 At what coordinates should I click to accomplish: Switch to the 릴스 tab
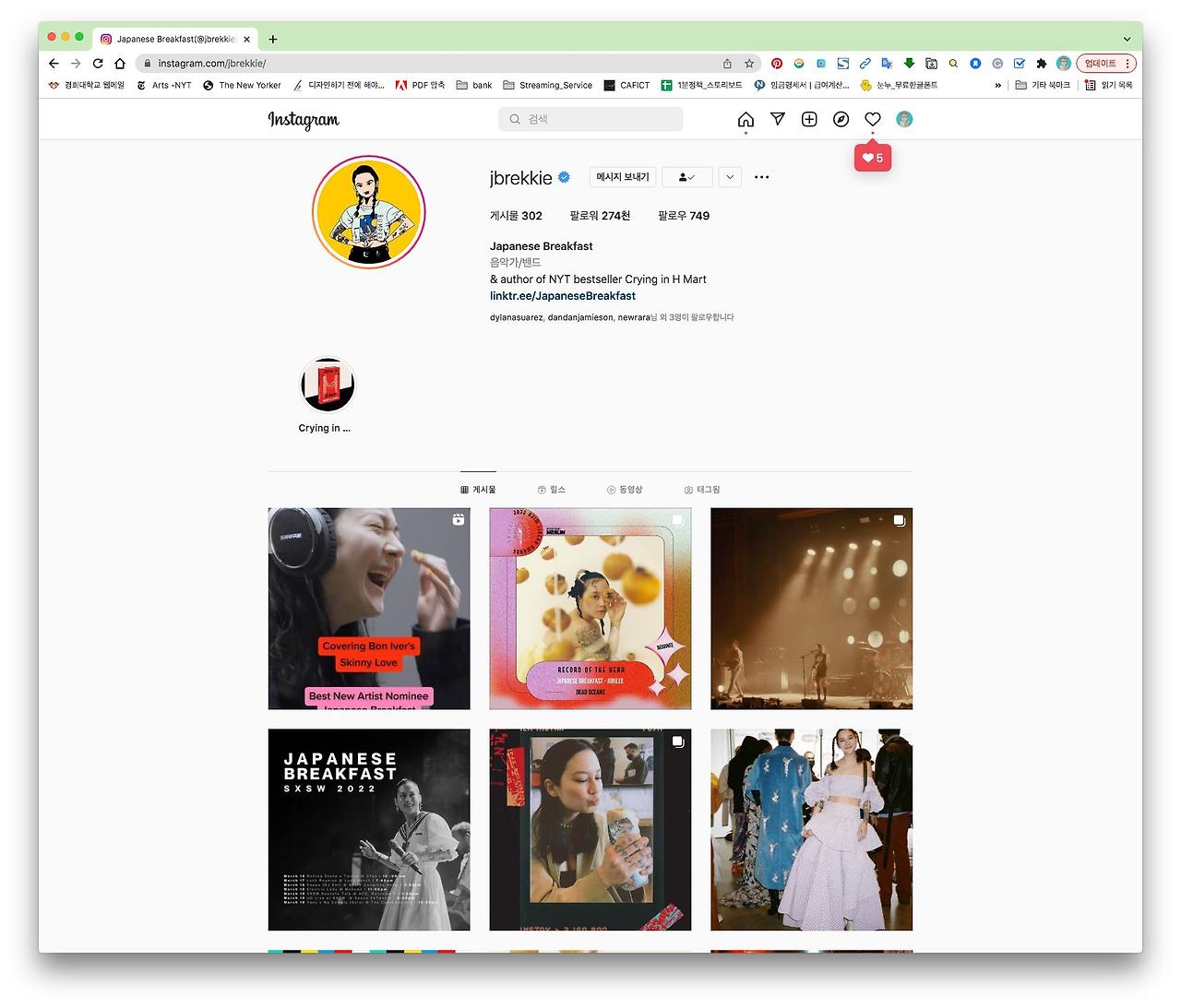[552, 490]
